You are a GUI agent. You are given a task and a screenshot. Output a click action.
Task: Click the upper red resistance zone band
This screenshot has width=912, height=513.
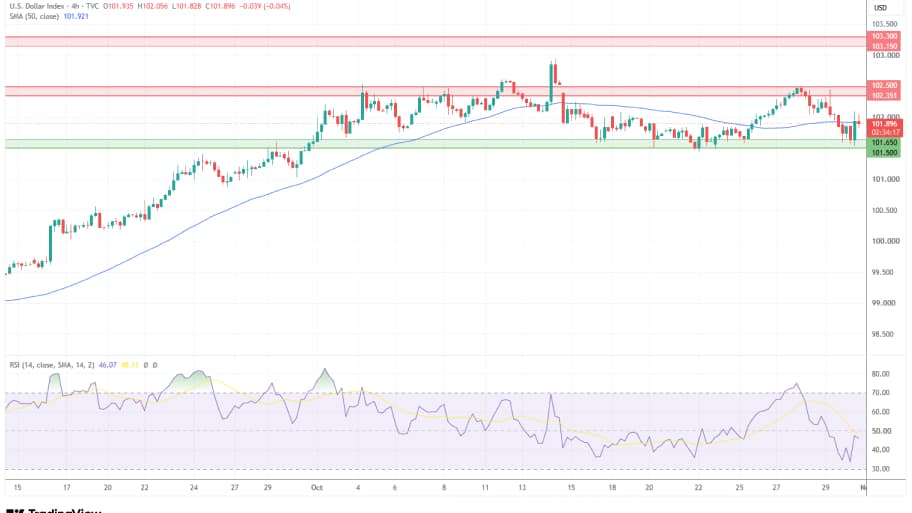point(436,41)
